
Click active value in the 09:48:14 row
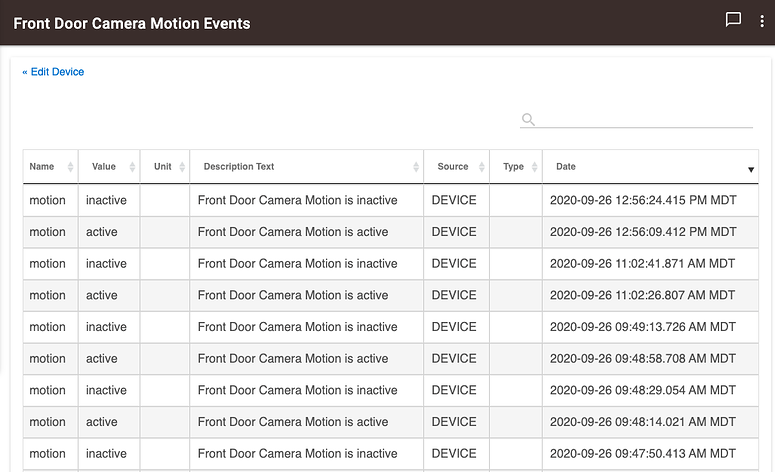click(x=102, y=422)
